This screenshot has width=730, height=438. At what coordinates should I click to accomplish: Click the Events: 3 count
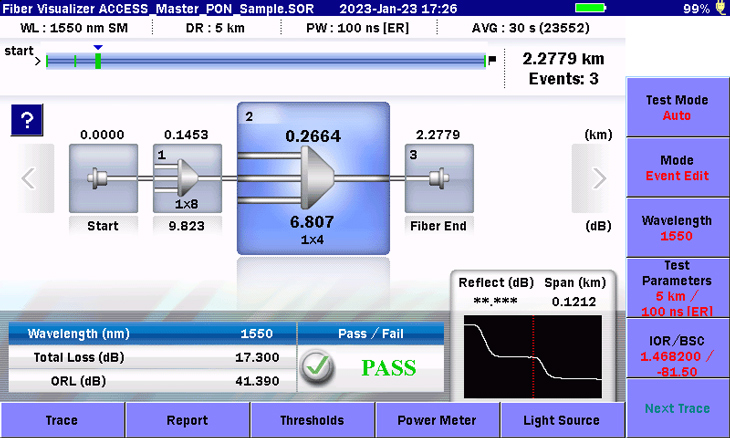pos(563,79)
